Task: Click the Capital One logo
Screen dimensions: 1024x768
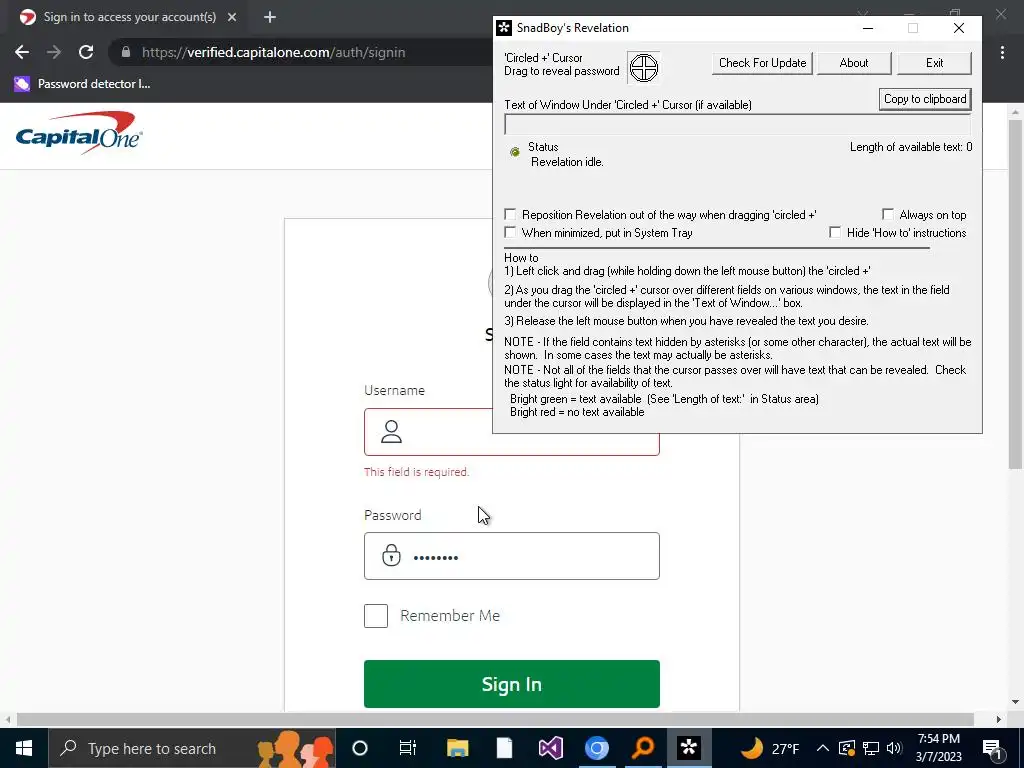Action: click(x=79, y=133)
